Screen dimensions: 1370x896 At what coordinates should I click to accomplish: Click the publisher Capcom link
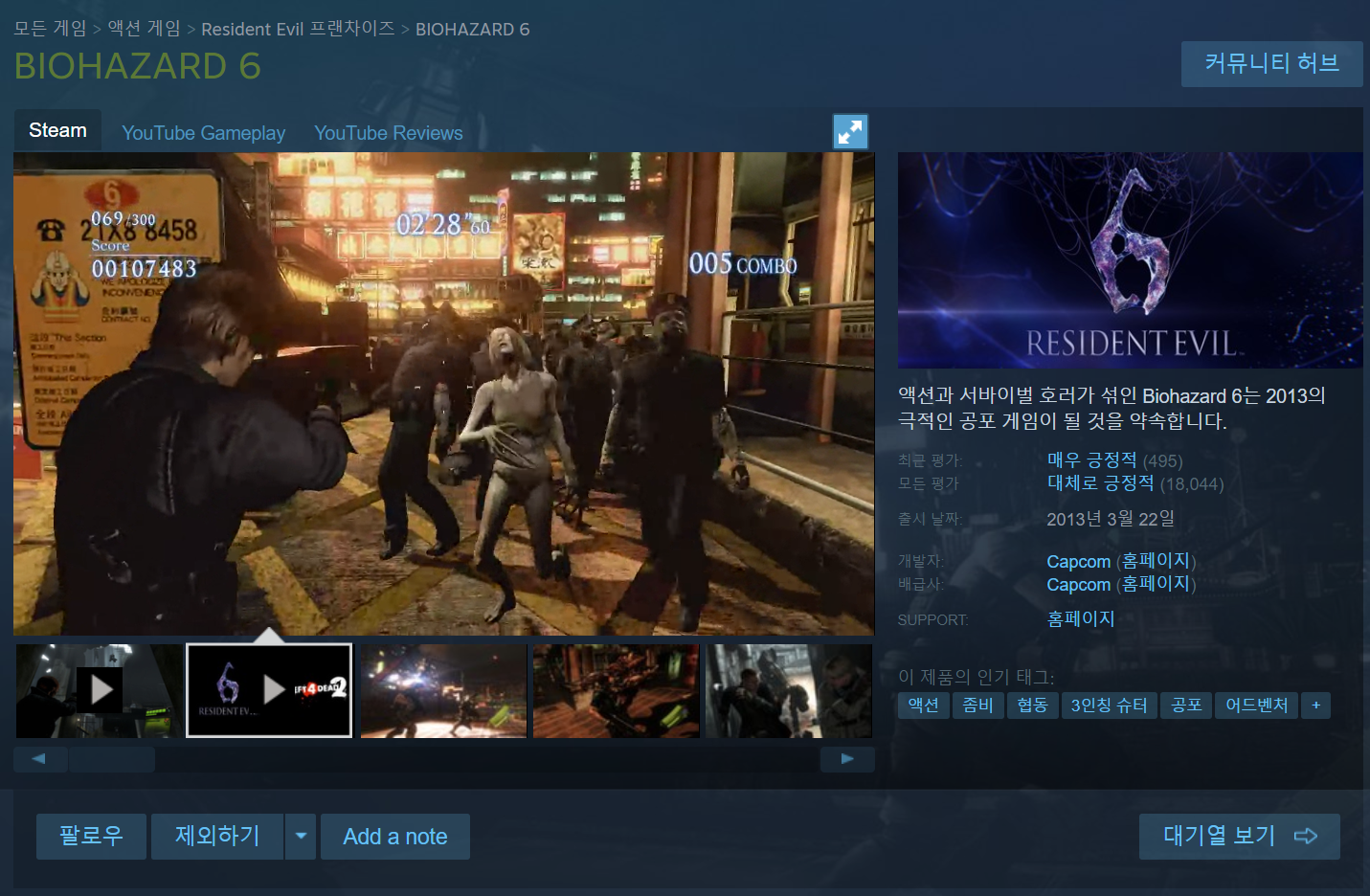pyautogui.click(x=1078, y=585)
